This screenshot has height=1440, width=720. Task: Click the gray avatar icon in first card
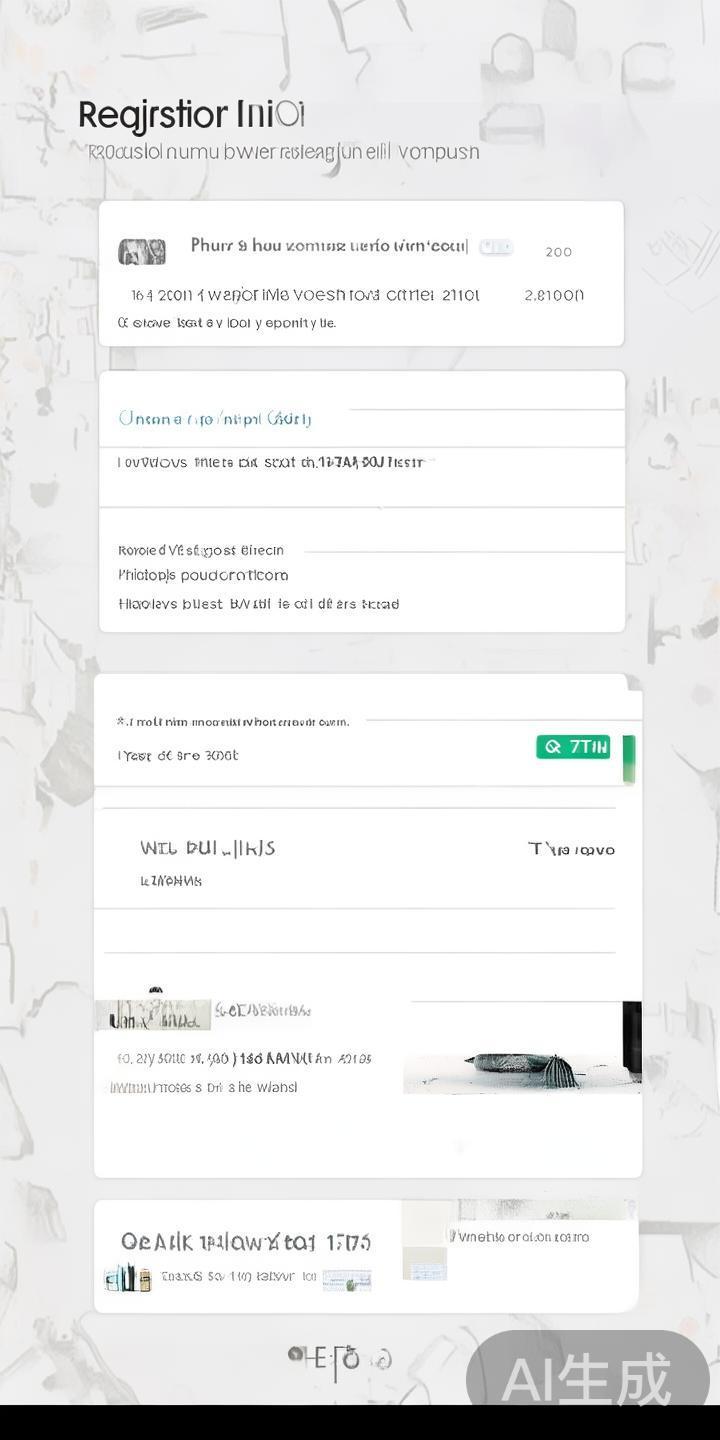coord(142,252)
